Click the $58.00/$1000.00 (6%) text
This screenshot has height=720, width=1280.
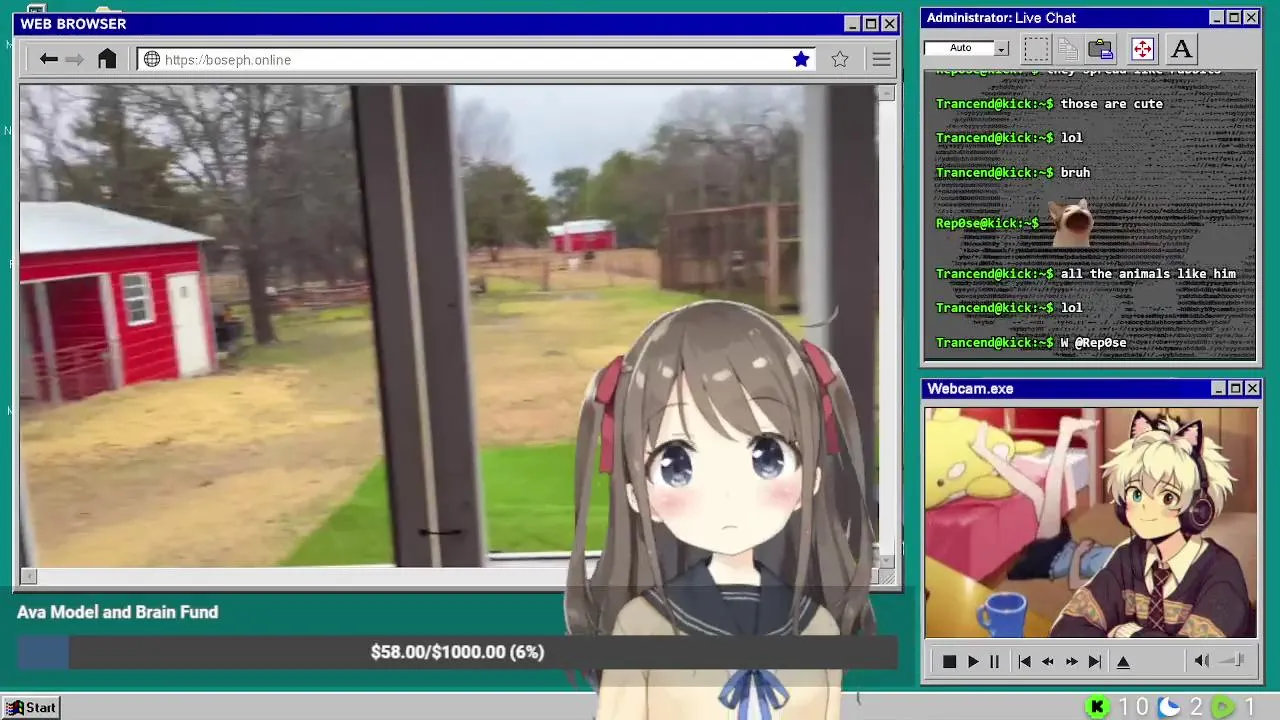pos(457,652)
